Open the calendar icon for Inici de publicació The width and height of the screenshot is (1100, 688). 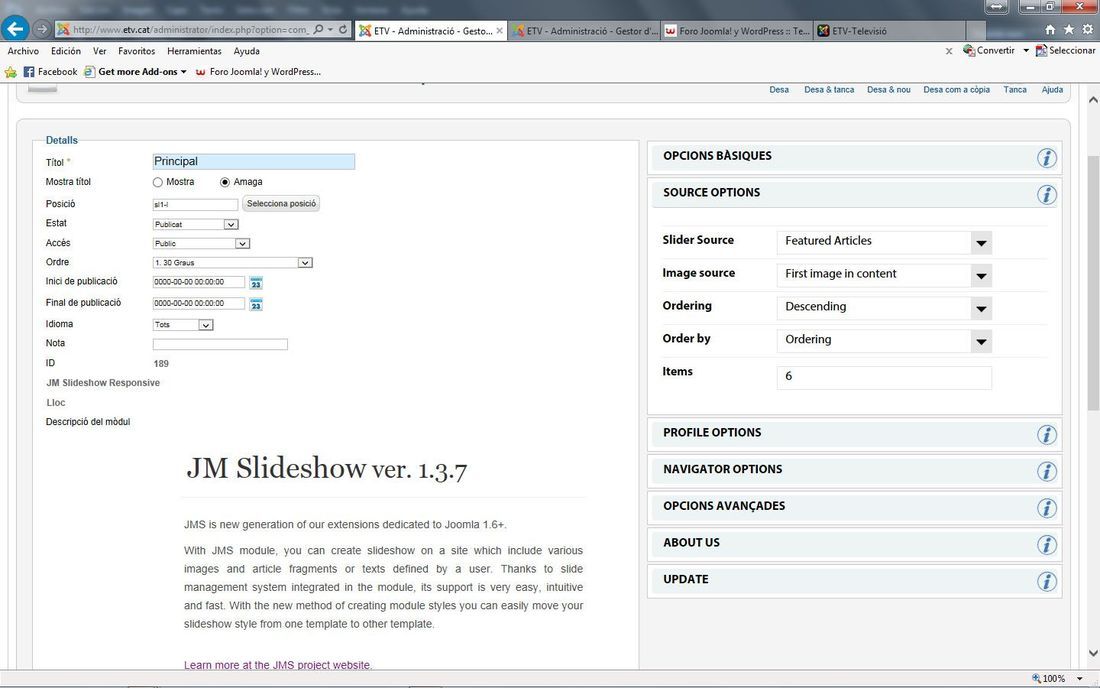[x=256, y=283]
